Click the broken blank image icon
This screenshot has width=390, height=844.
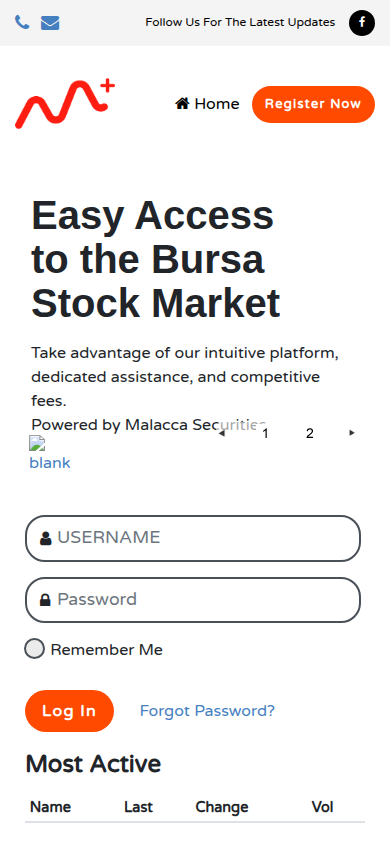point(37,444)
